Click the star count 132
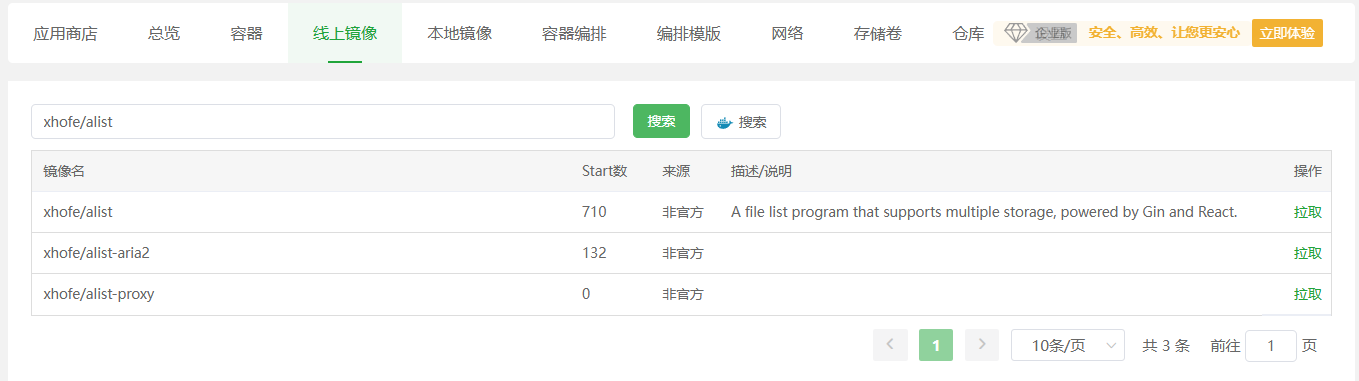Screen dimensions: 1359x381 (594, 253)
